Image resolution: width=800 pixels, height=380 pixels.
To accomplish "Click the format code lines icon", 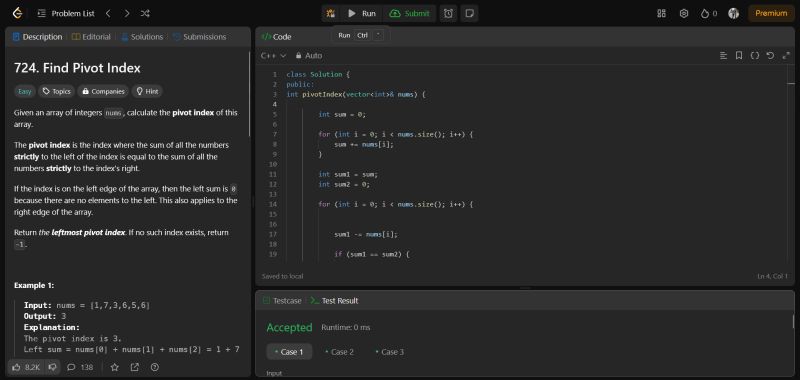I will [723, 56].
